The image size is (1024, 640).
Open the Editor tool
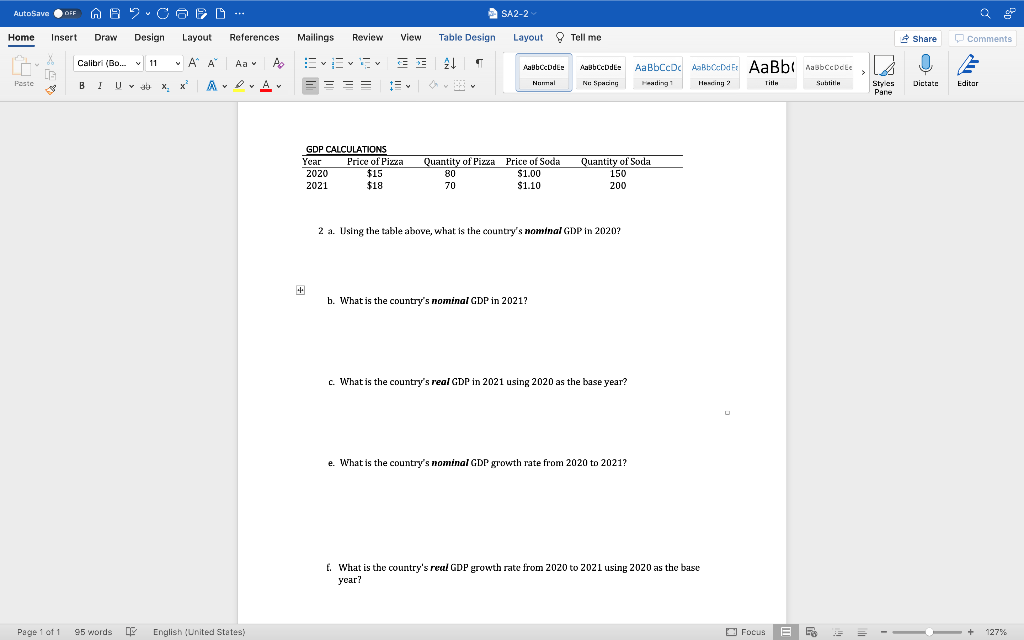[968, 71]
